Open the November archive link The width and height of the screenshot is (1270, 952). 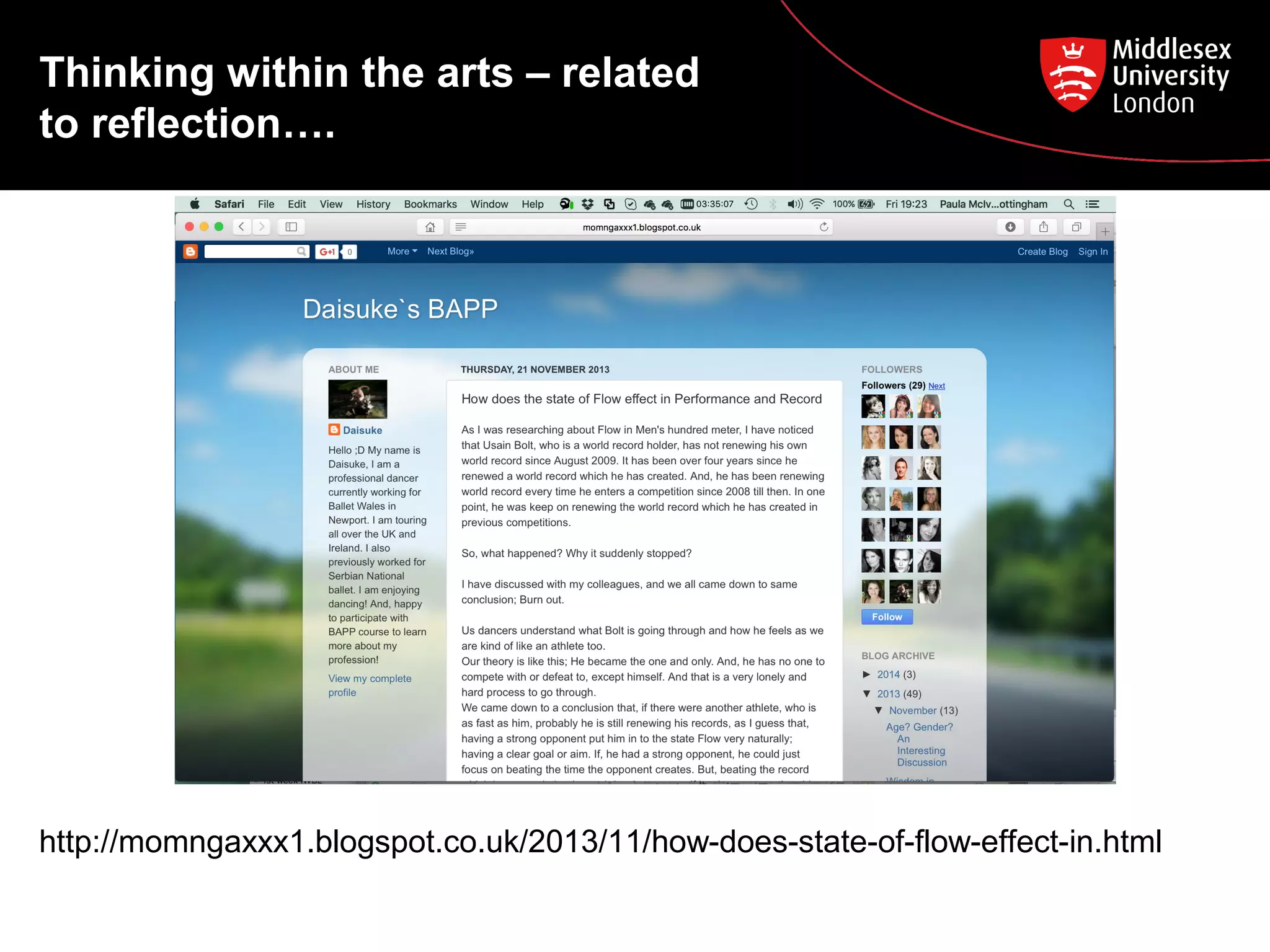coord(913,710)
